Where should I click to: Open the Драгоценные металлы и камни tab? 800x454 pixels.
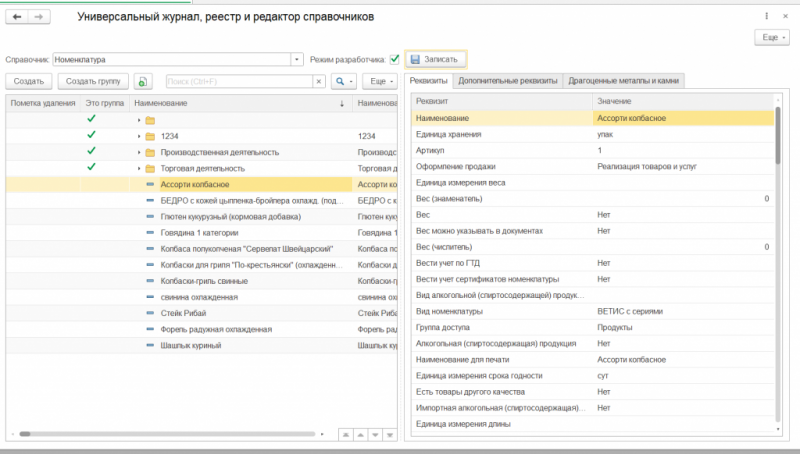point(623,81)
